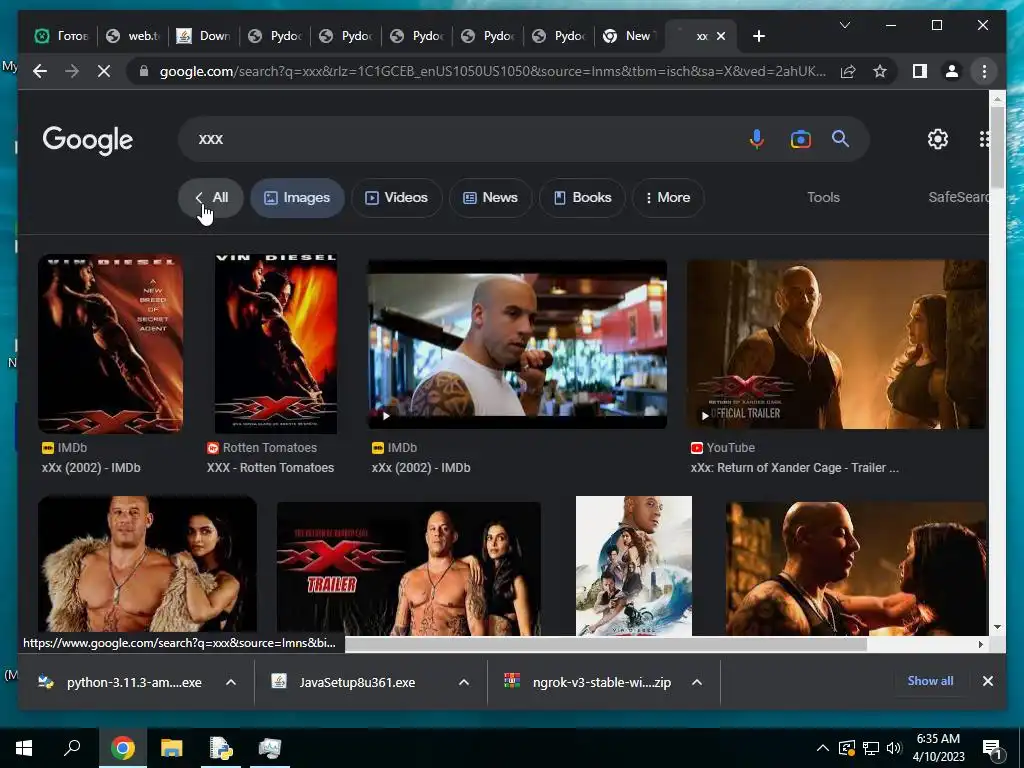Bookmark this page with the star icon
Viewport: 1024px width, 768px height.
tap(880, 71)
